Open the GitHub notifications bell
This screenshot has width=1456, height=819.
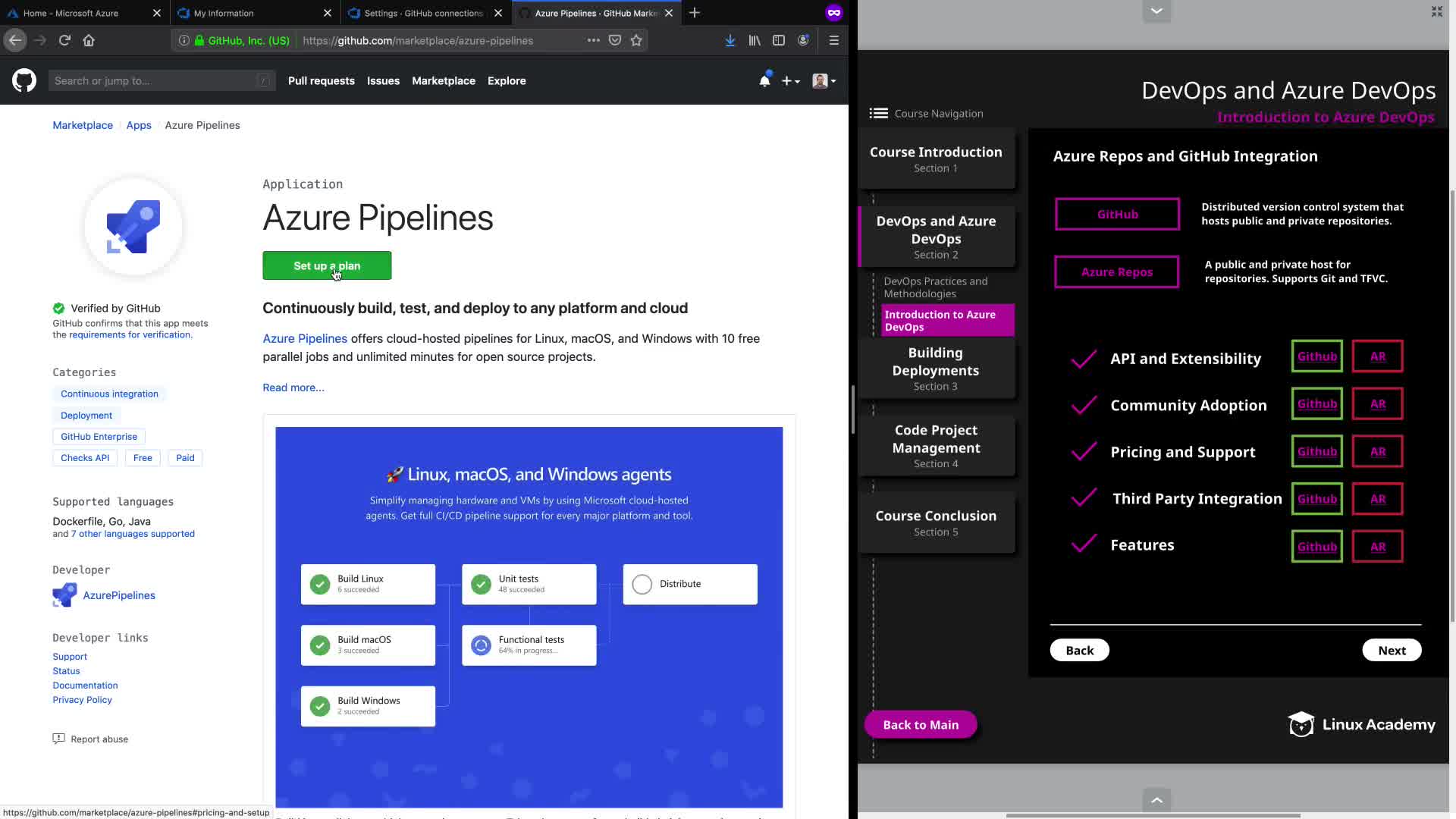pyautogui.click(x=764, y=80)
